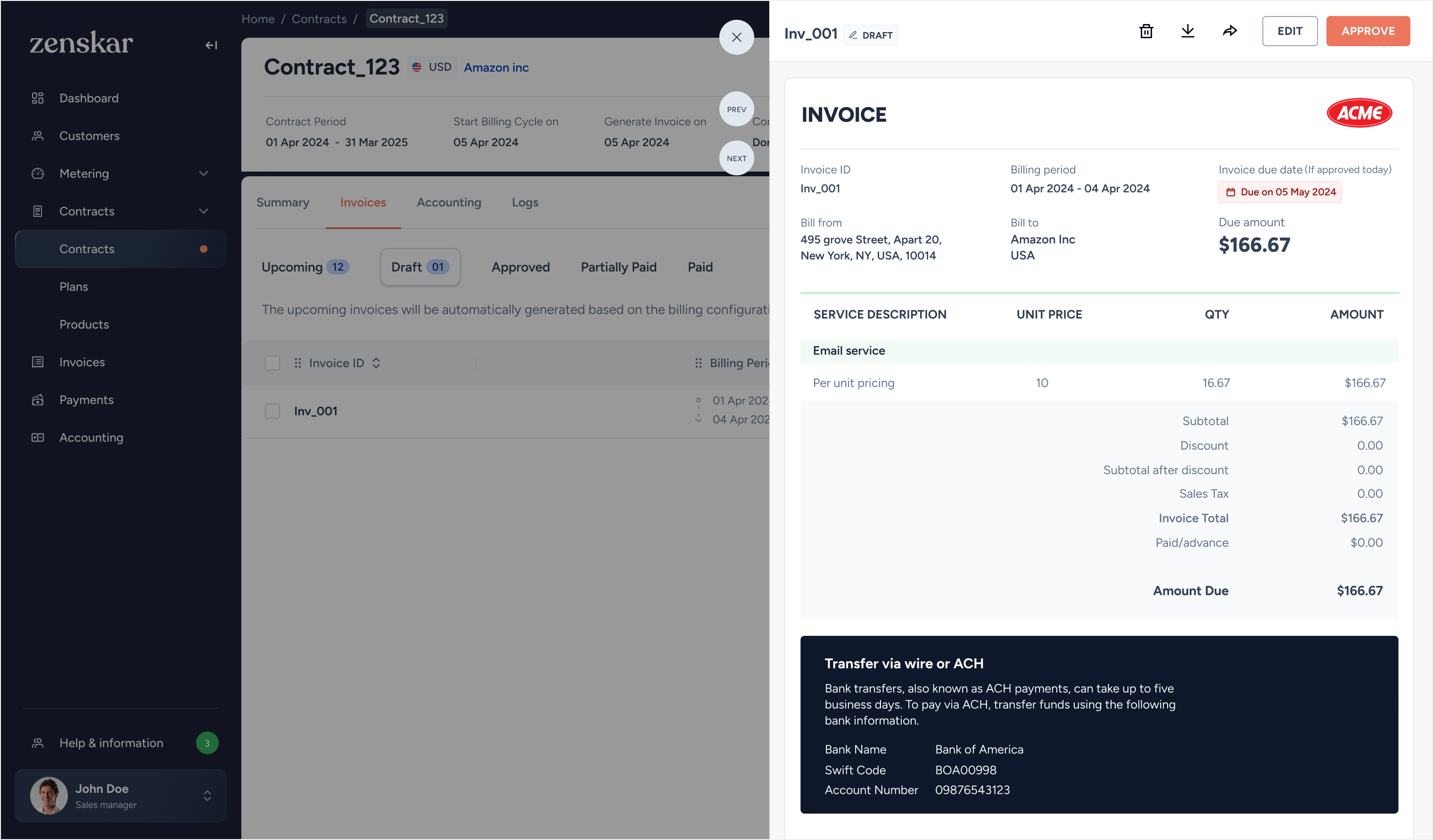Viewport: 1433px width, 840px height.
Task: Show Partially Paid invoices filter
Action: (x=619, y=267)
